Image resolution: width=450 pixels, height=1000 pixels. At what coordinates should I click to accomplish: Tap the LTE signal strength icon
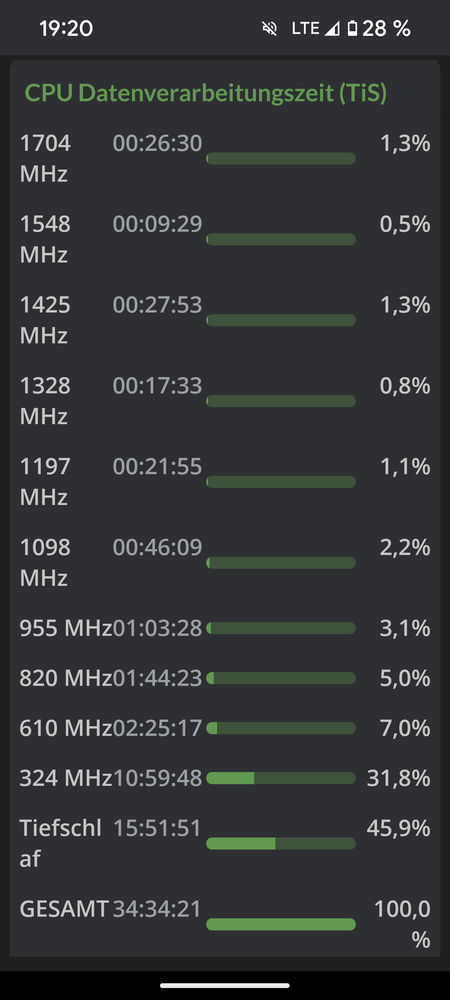coord(331,29)
